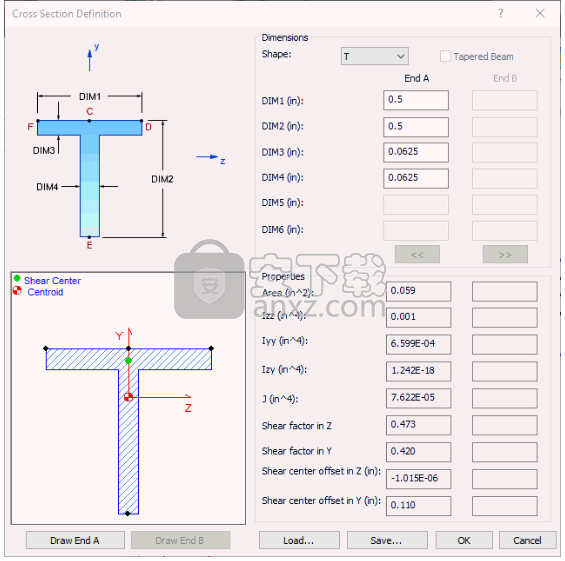Confirm with the OK button
The height and width of the screenshot is (561, 565).
coord(464,540)
